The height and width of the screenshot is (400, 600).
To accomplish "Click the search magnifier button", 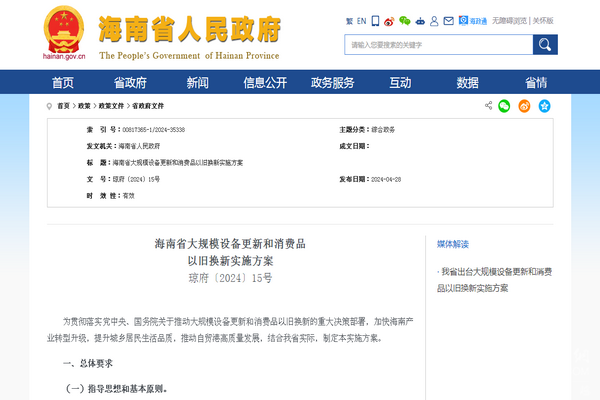I will [x=545, y=45].
